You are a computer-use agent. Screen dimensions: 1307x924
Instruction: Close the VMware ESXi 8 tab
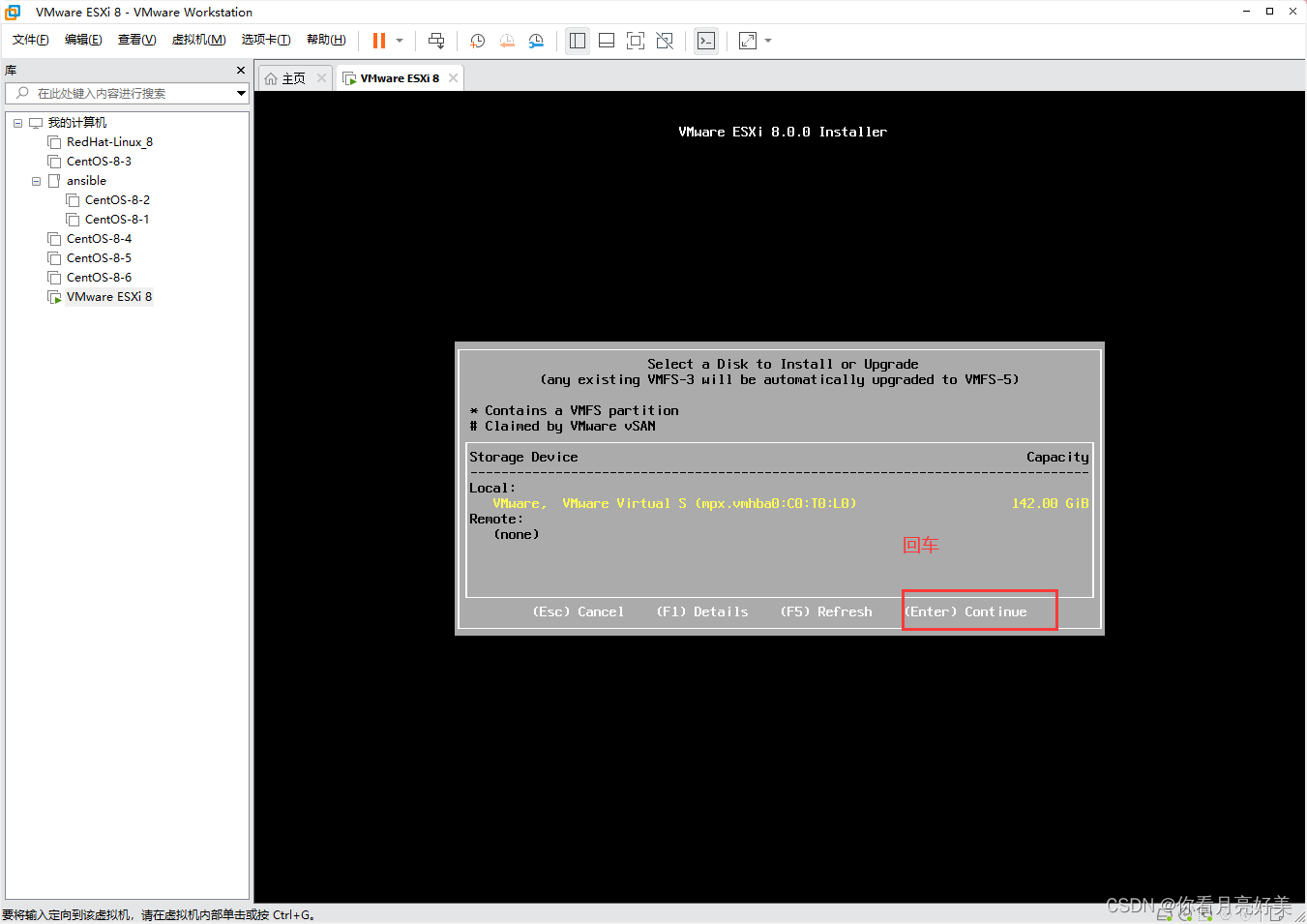coord(453,78)
